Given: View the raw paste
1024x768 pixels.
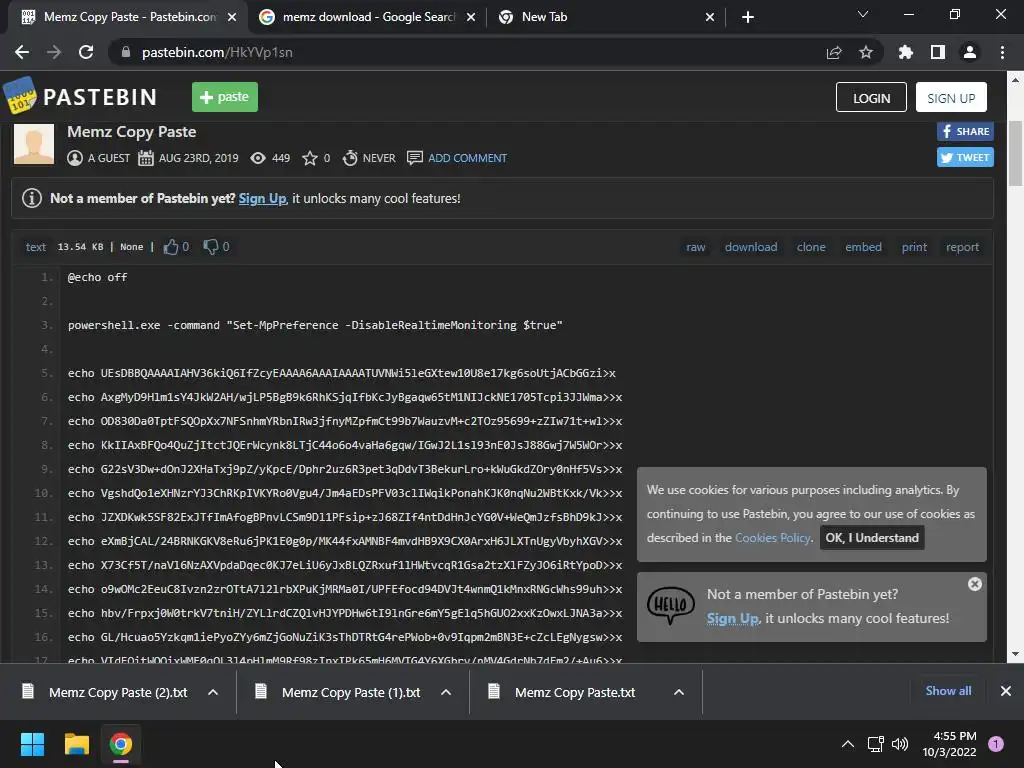Looking at the screenshot, I should [696, 247].
